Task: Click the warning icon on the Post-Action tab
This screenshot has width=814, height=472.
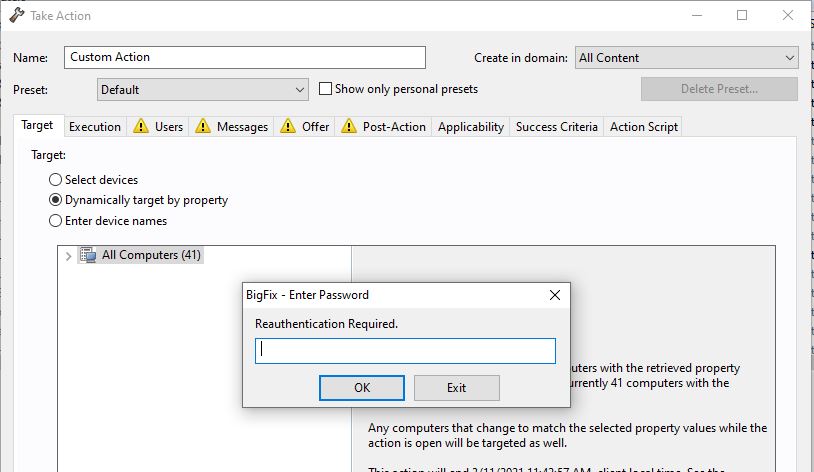Action: 349,126
